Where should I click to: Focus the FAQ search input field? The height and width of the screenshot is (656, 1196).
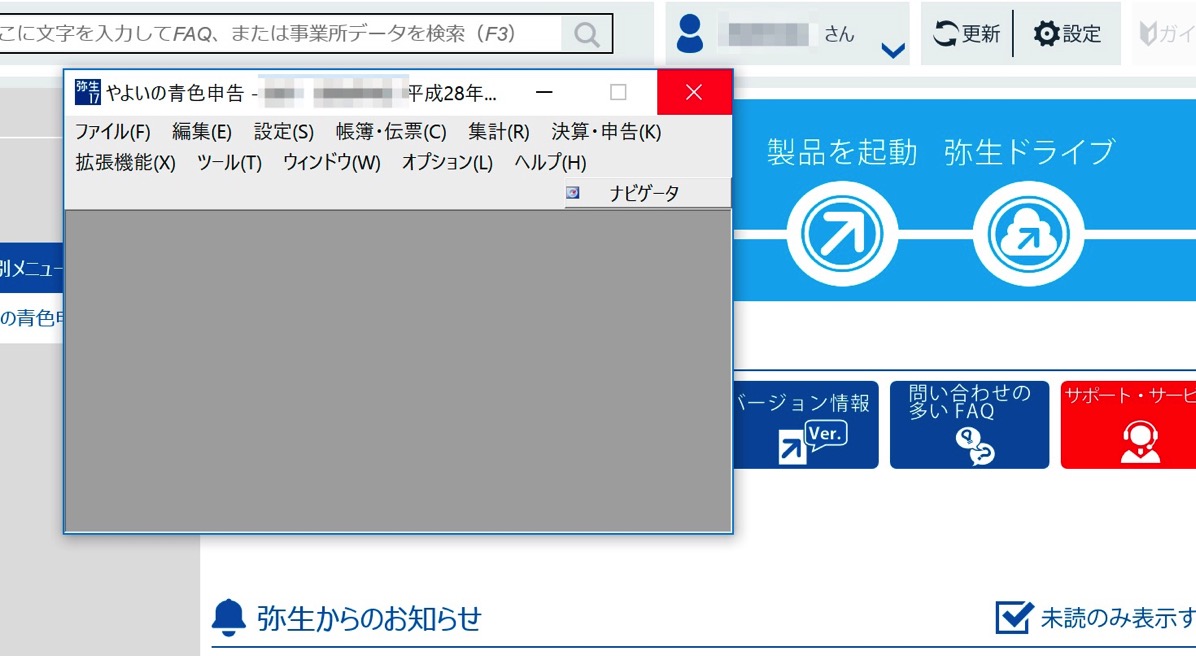coord(281,34)
